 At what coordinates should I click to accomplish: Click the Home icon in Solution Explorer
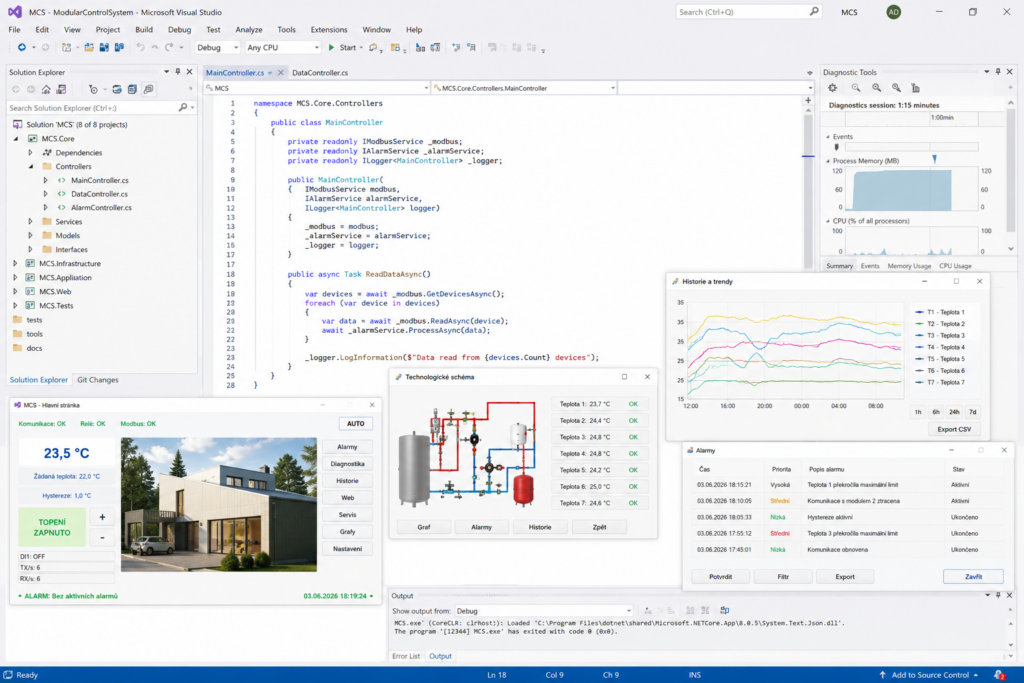click(46, 89)
